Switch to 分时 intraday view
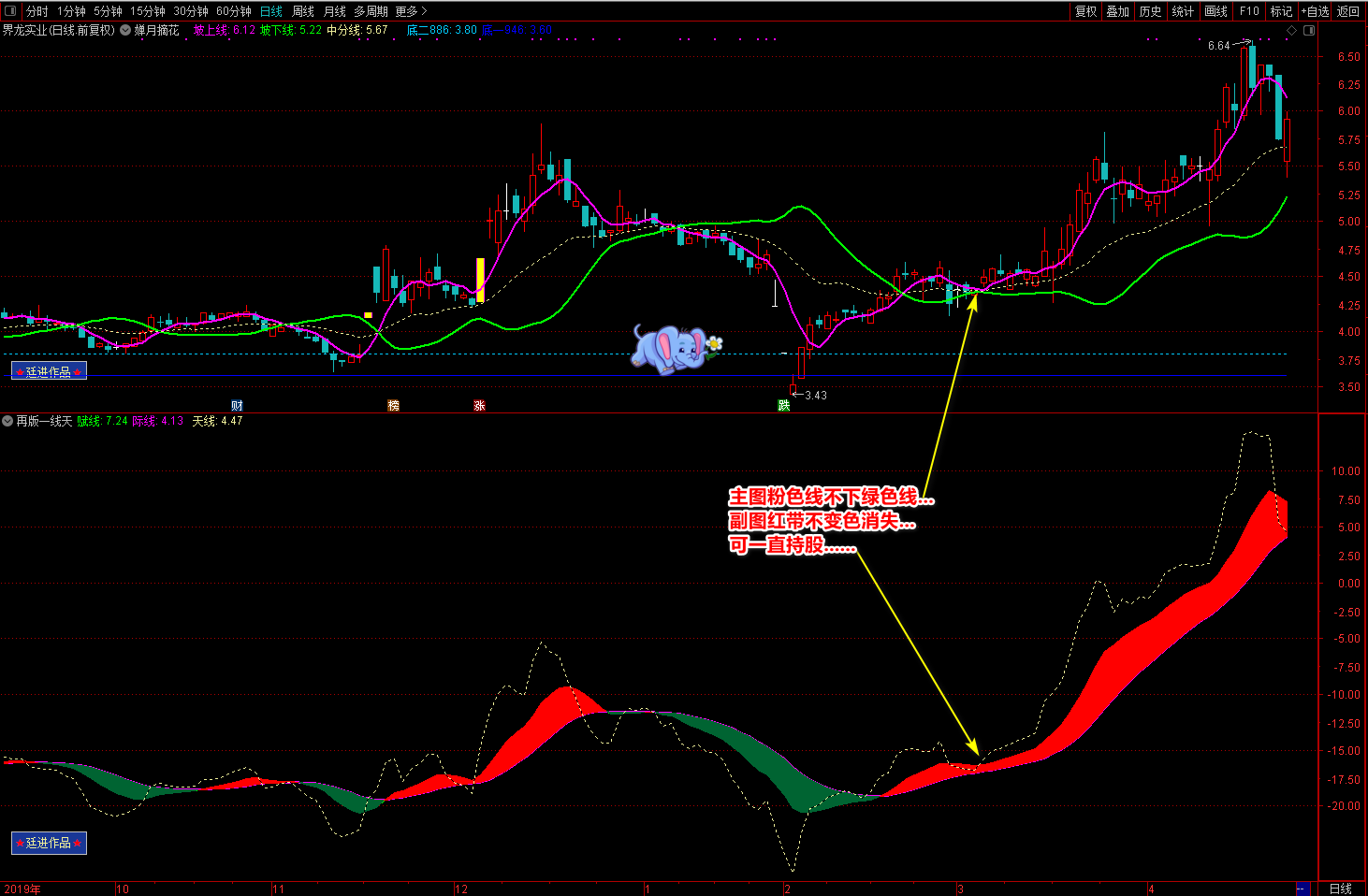 pyautogui.click(x=36, y=11)
